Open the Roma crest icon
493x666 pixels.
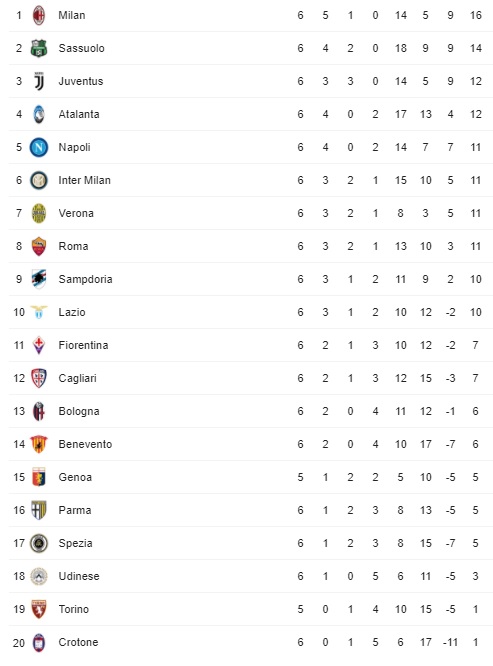pyautogui.click(x=39, y=246)
